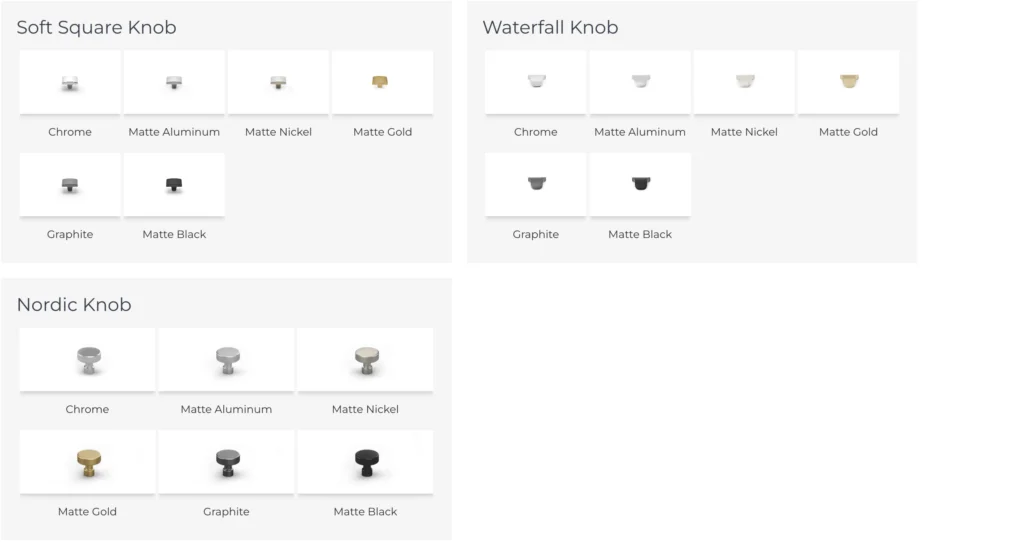Pick the Nordic Knob Matte Nickel image
The image size is (1024, 544).
[x=365, y=360]
